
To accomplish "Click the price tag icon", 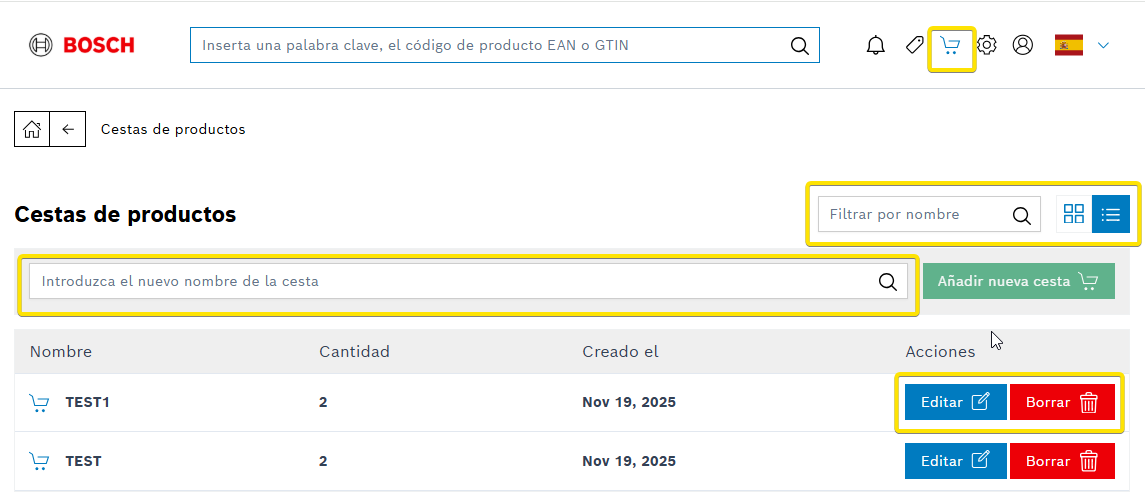I will [x=914, y=45].
